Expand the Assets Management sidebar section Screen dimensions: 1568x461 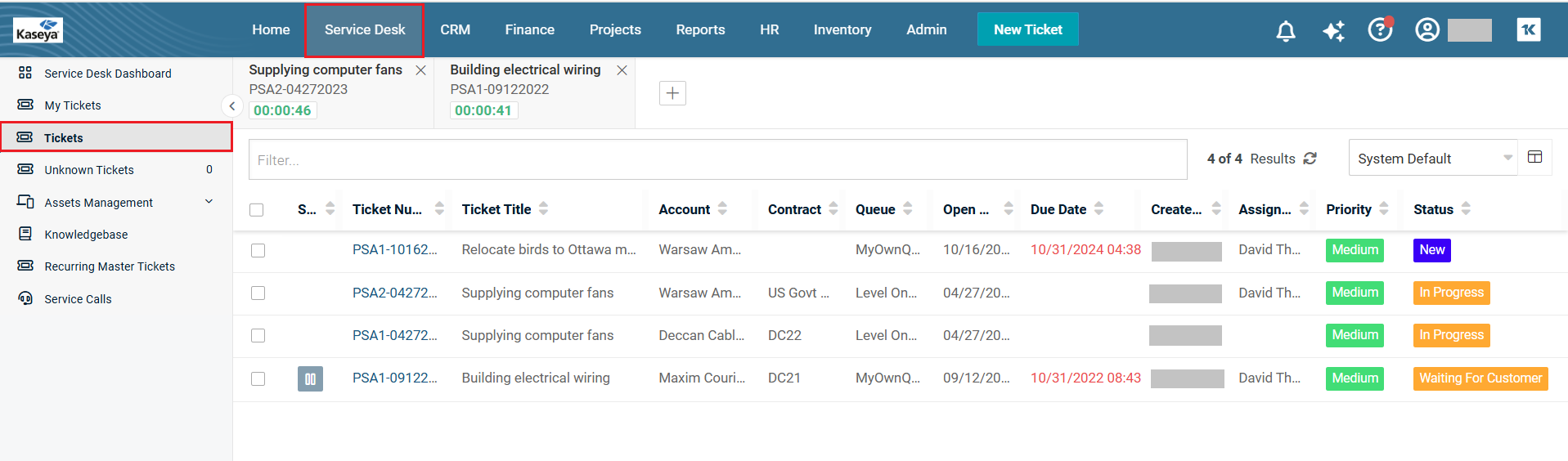click(209, 202)
